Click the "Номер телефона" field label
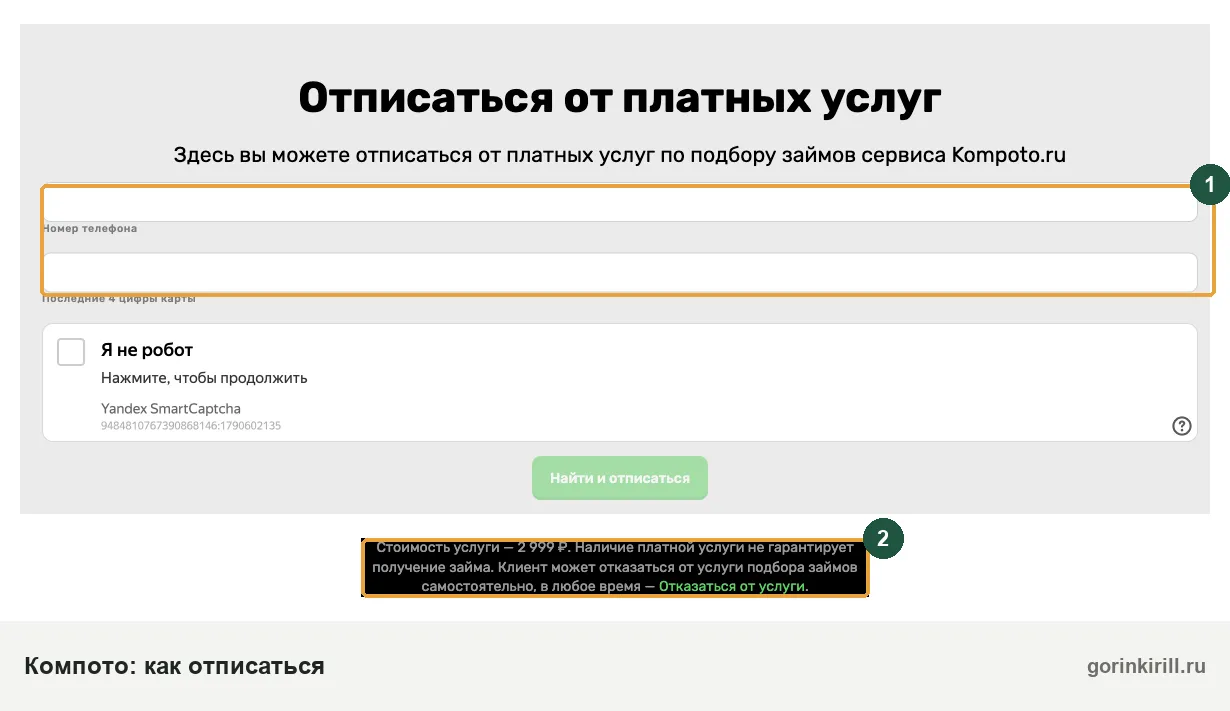This screenshot has width=1230, height=711. (90, 229)
